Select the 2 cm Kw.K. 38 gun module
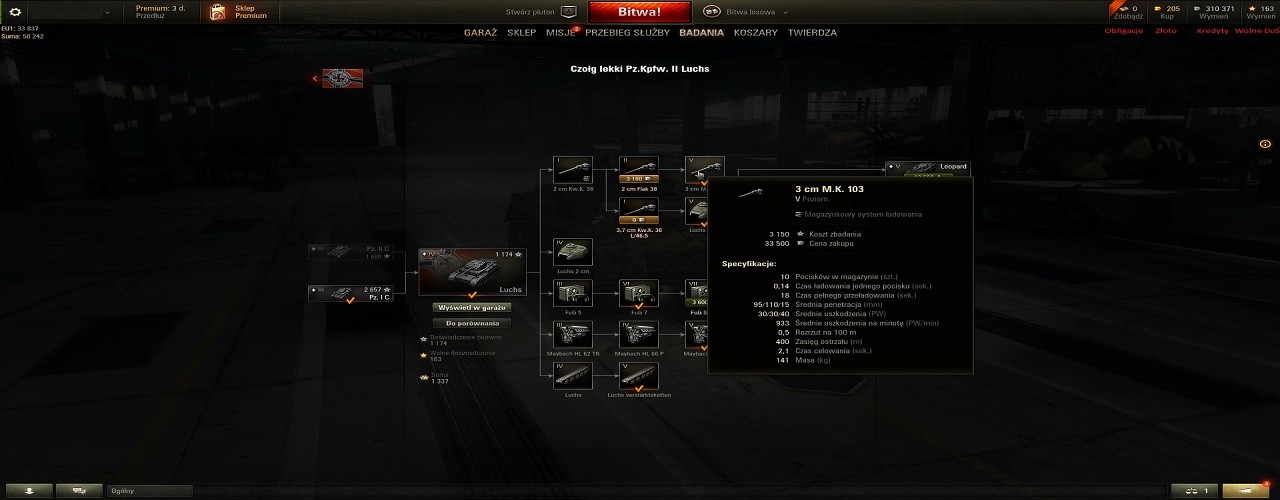1280x500 pixels. [x=573, y=169]
